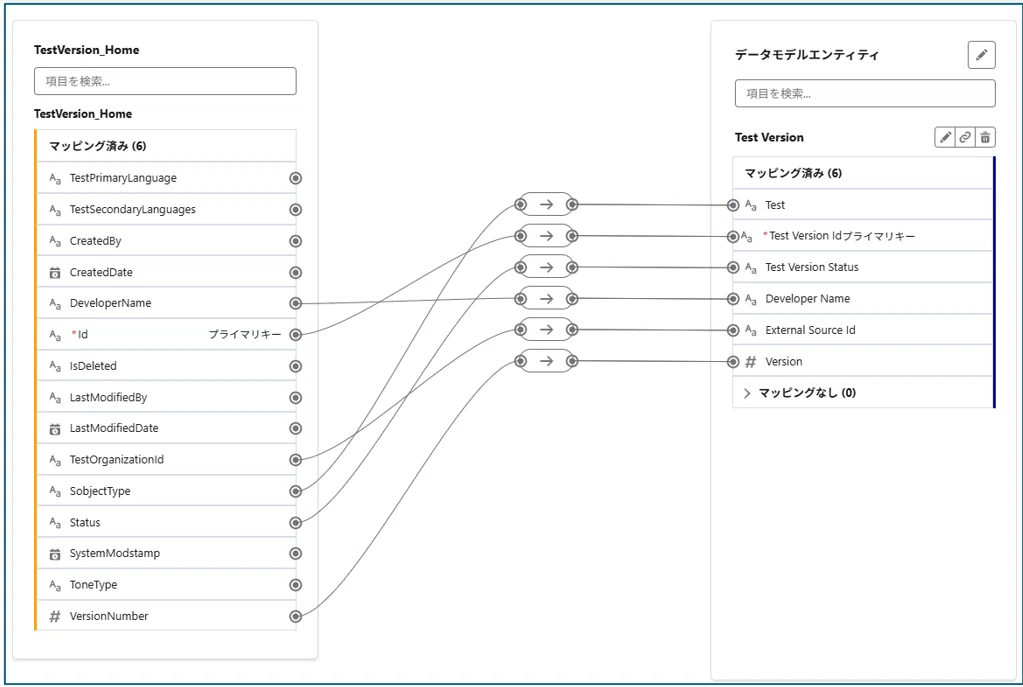Select the Version target field label

(784, 361)
